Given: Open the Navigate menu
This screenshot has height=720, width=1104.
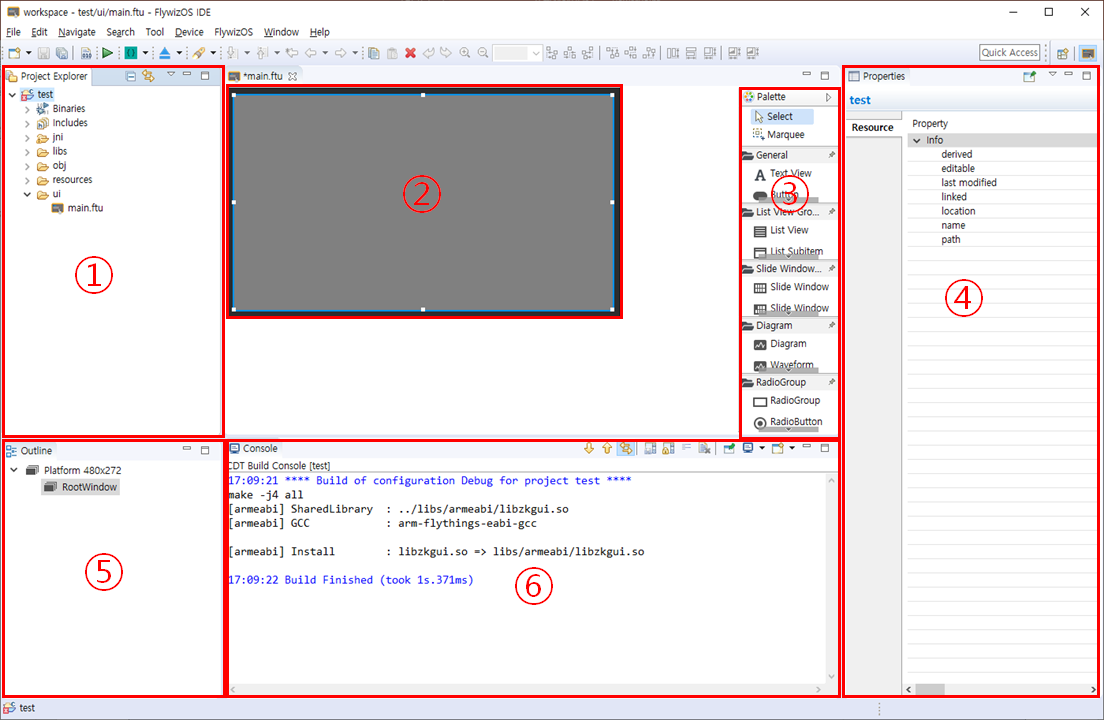Looking at the screenshot, I should (x=77, y=32).
